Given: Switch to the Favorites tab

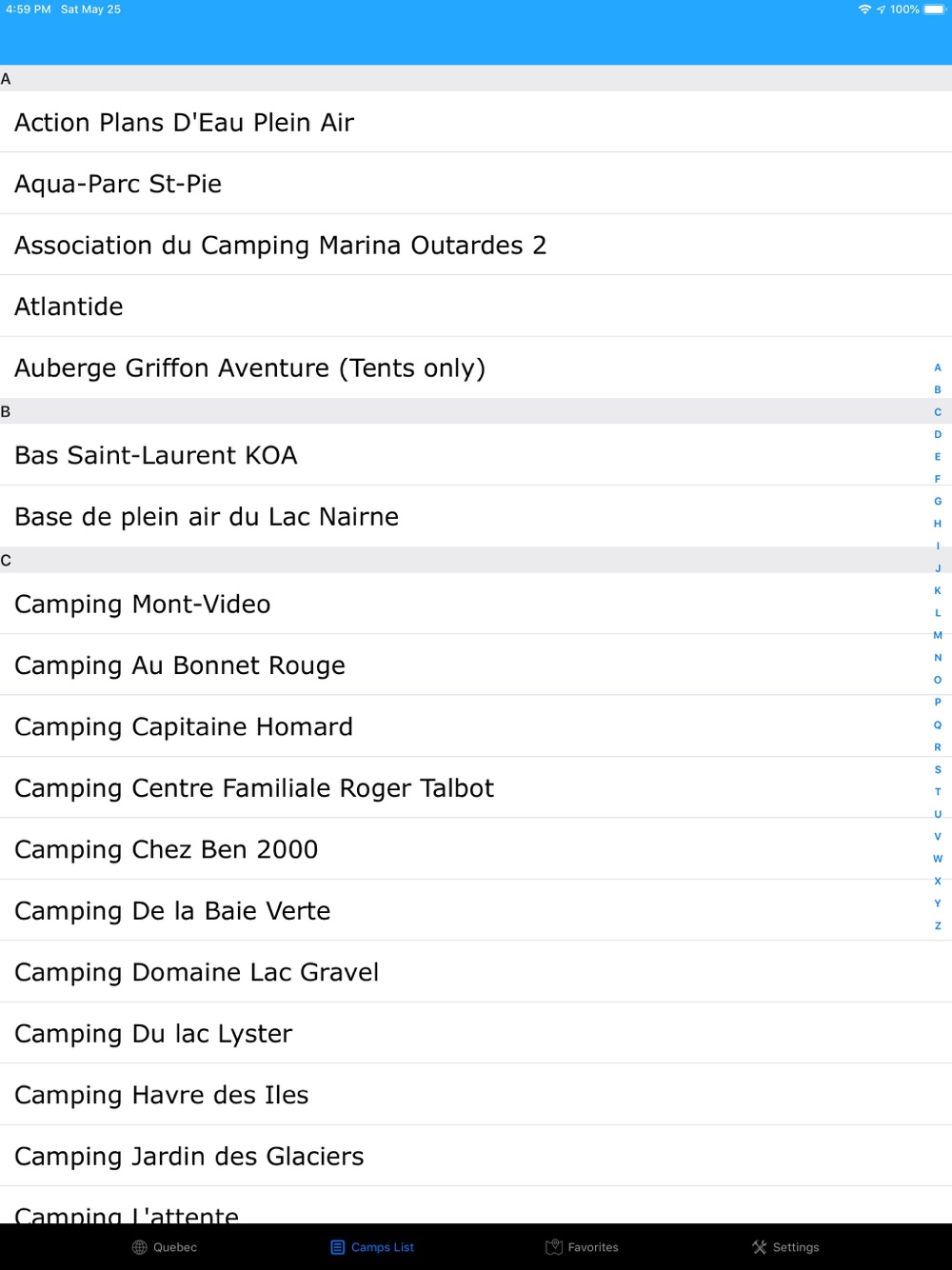Looking at the screenshot, I should [592, 1247].
